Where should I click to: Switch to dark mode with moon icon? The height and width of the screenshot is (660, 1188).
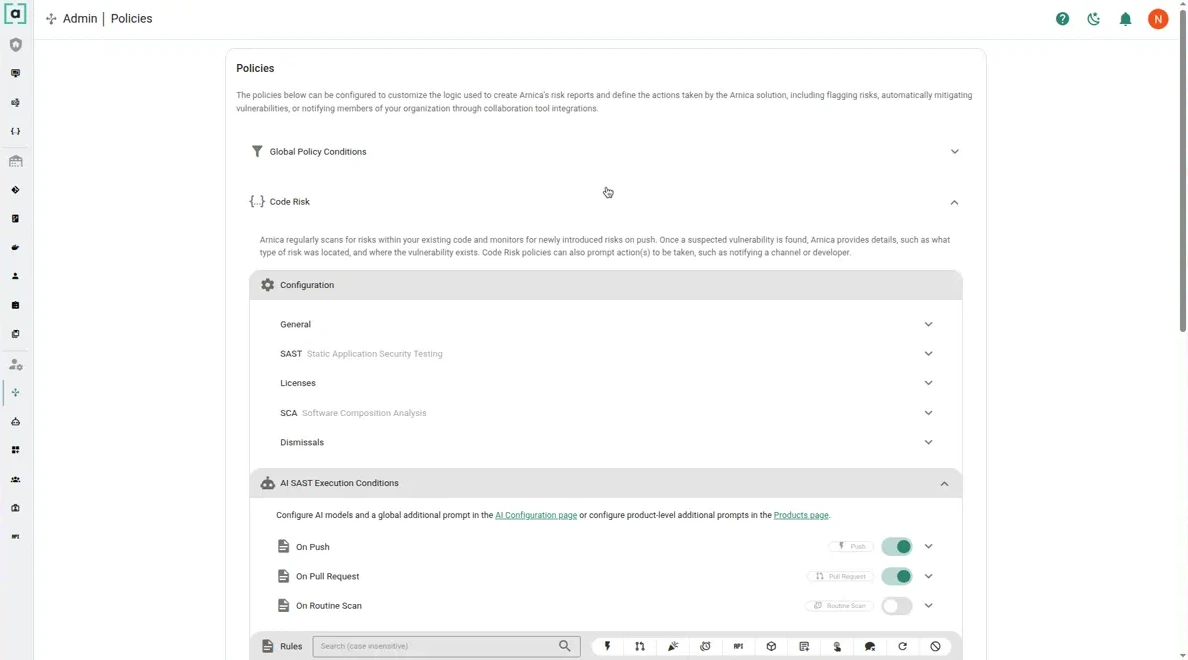click(x=1094, y=19)
